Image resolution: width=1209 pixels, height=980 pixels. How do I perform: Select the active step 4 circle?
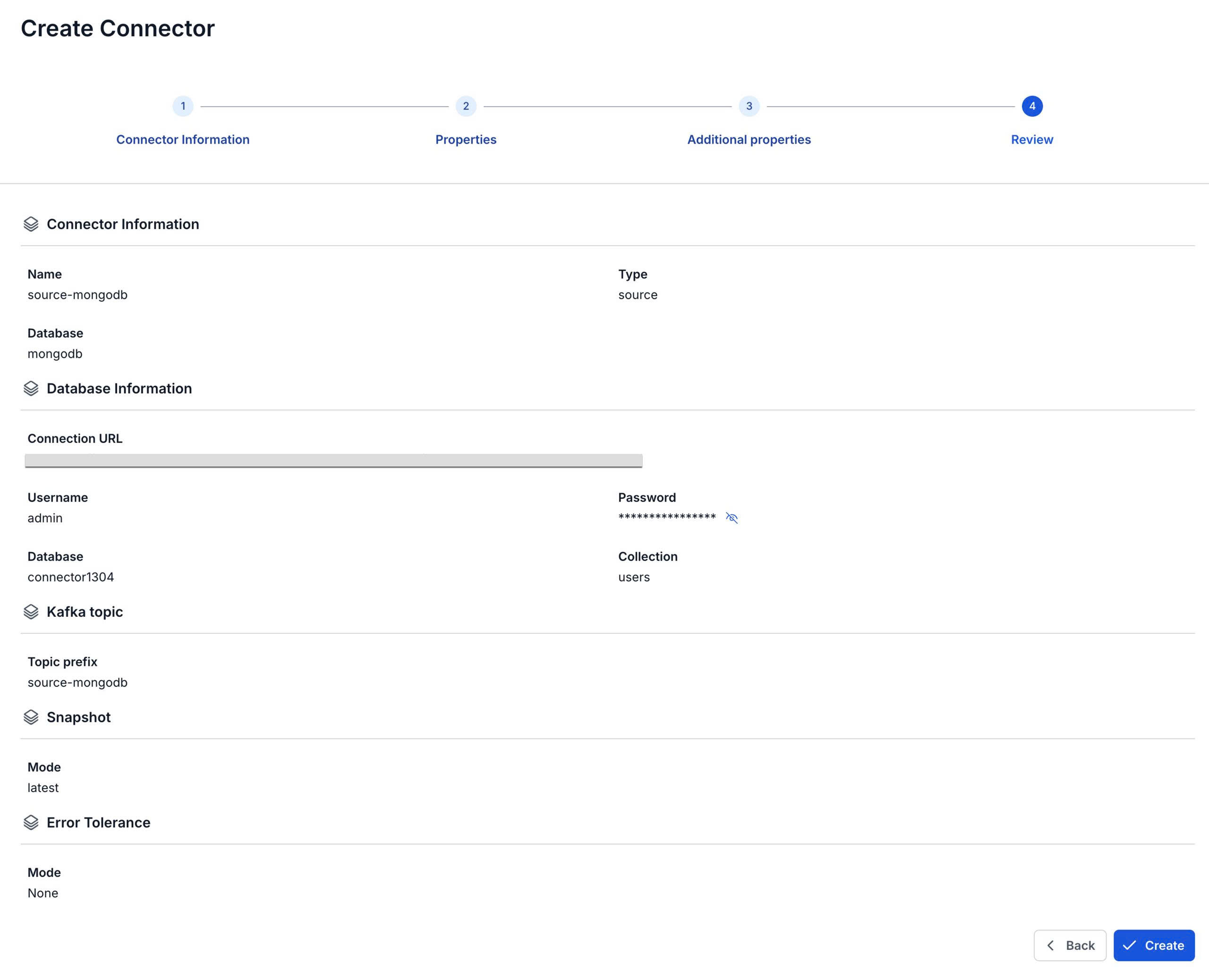[x=1032, y=106]
